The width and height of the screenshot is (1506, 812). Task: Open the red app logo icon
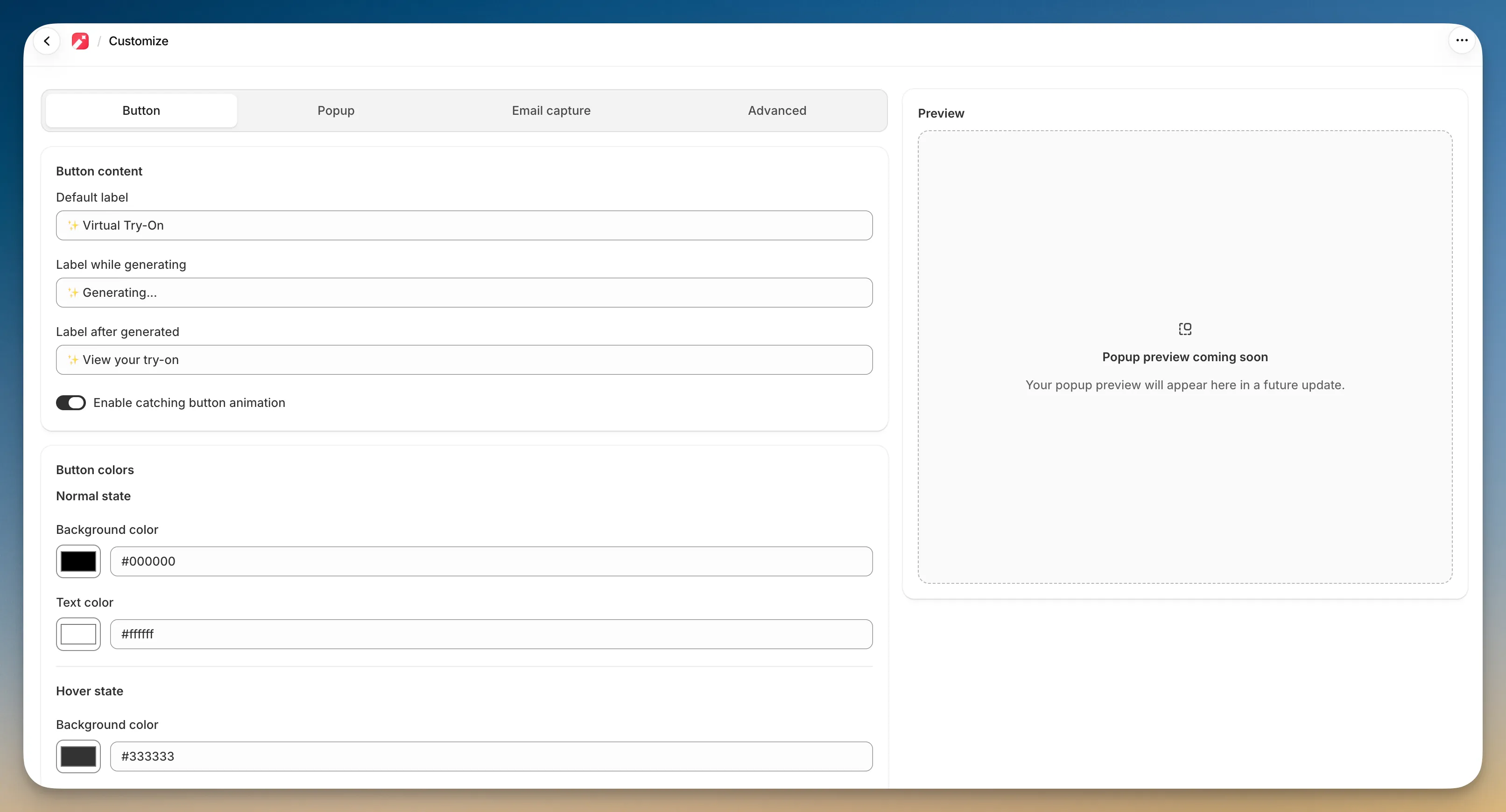pos(80,41)
